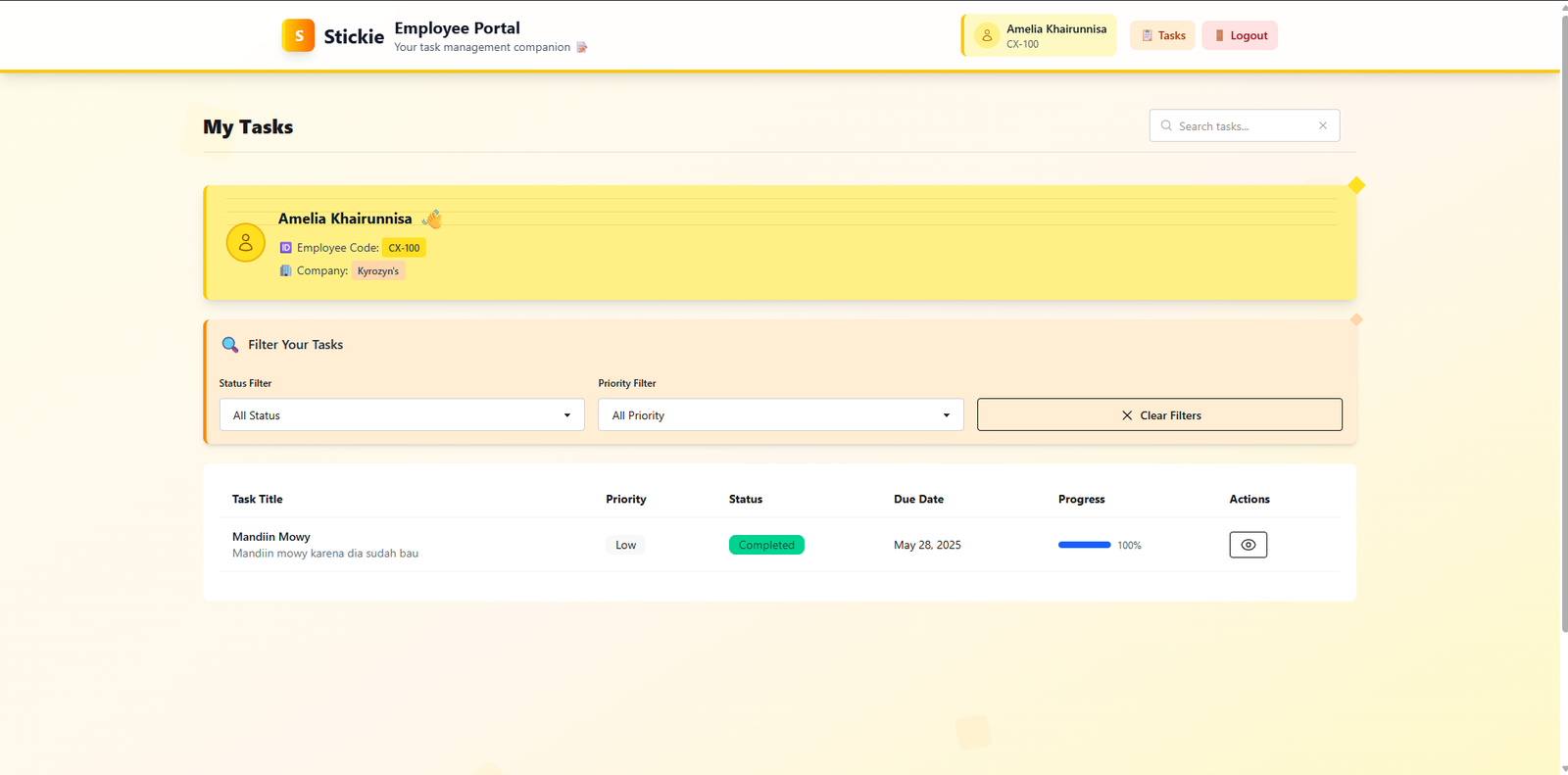Click the Employee Portal title
The image size is (1568, 775).
[x=457, y=27]
